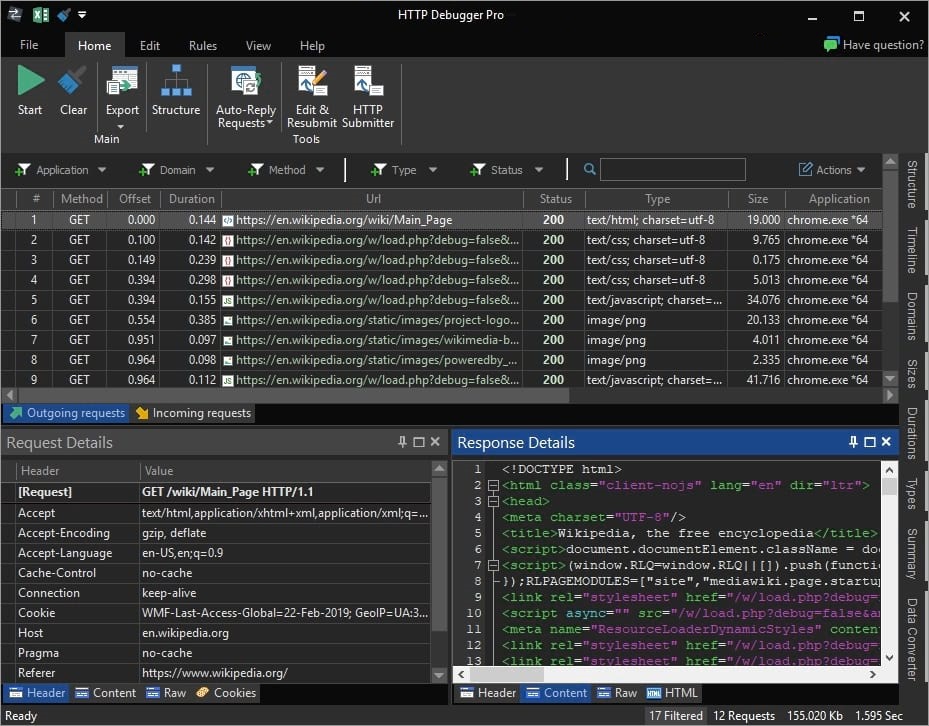Click the HTML file icon of request row 1
The image size is (929, 726).
228,220
